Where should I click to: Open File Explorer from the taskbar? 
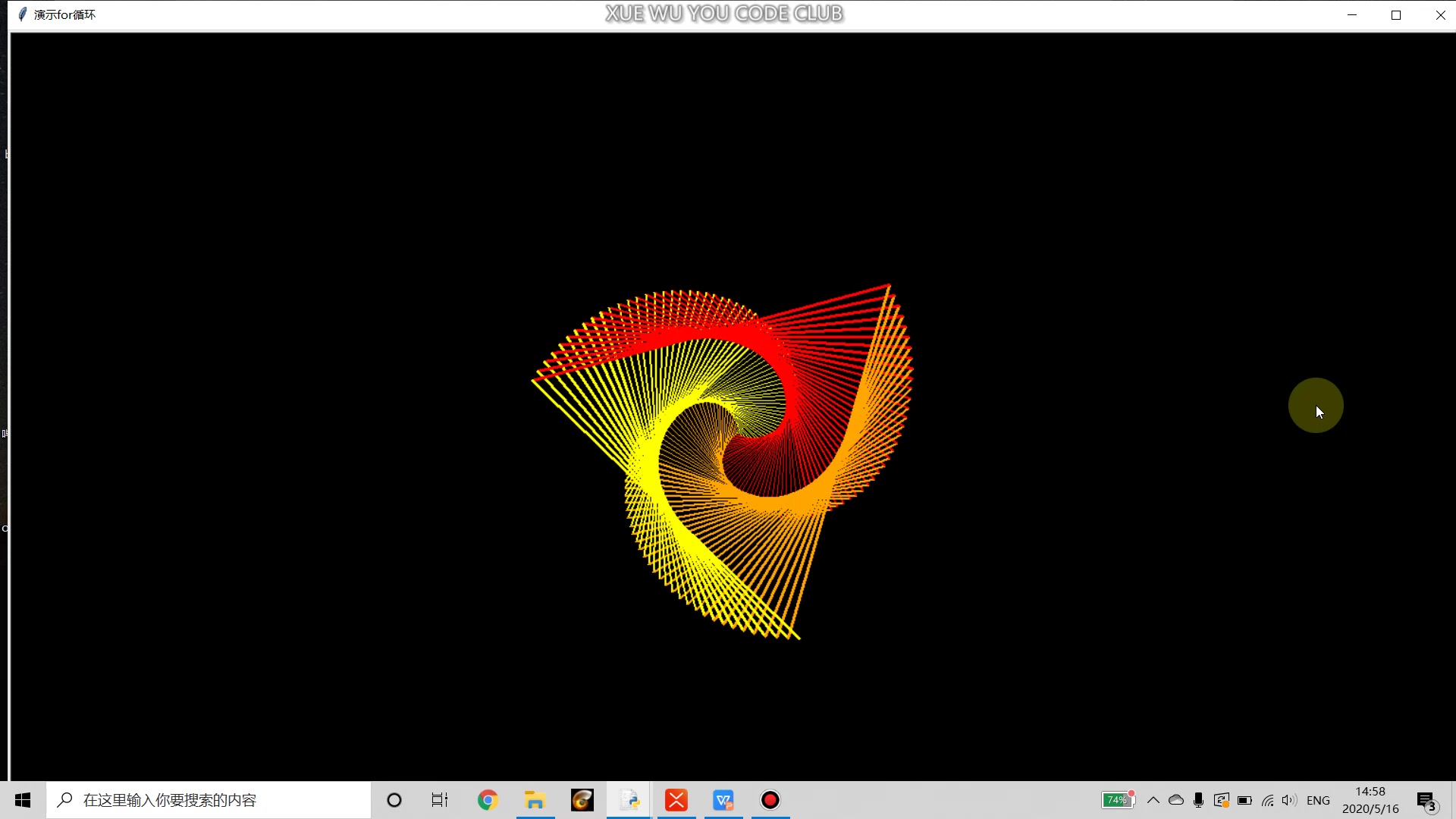(535, 800)
